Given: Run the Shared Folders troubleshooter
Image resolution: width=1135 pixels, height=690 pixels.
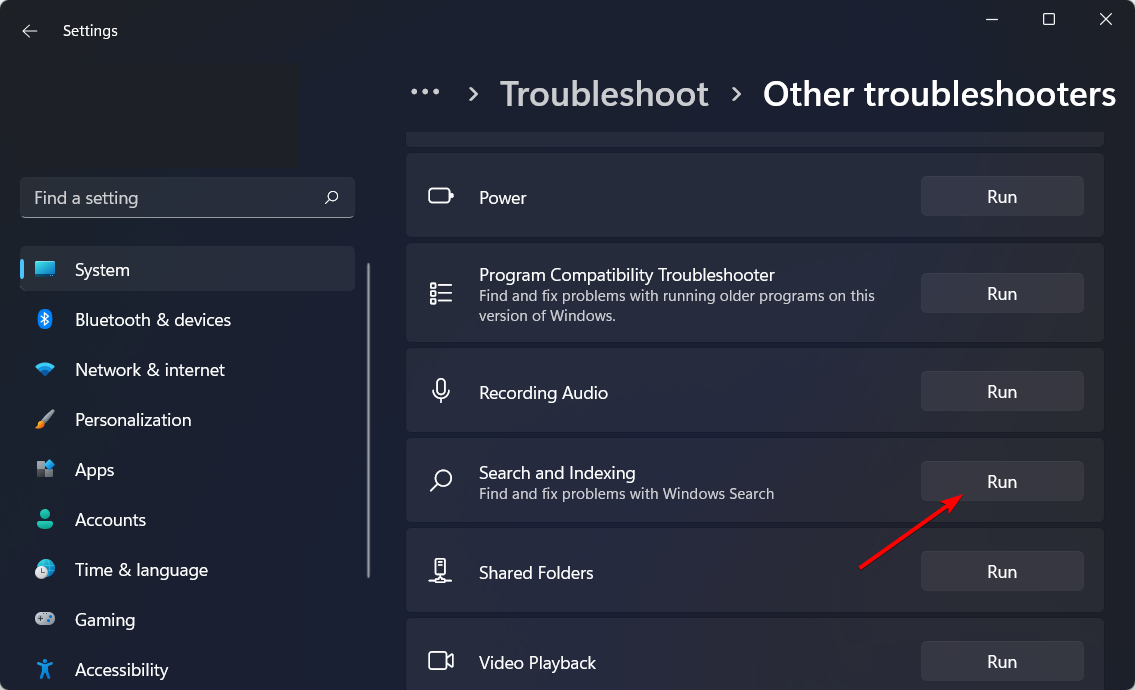Looking at the screenshot, I should pos(1002,571).
